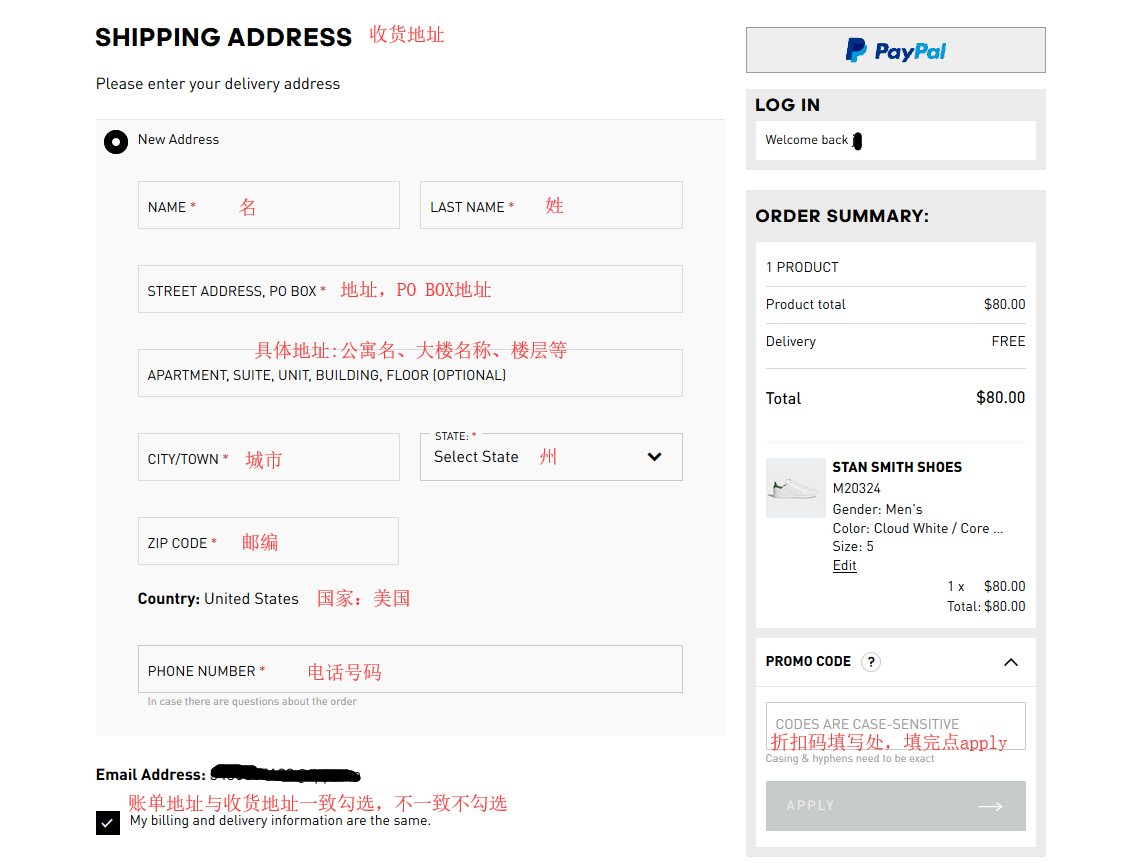
Task: Click the Apartment, Suite, Unit optional field
Action: tap(410, 374)
